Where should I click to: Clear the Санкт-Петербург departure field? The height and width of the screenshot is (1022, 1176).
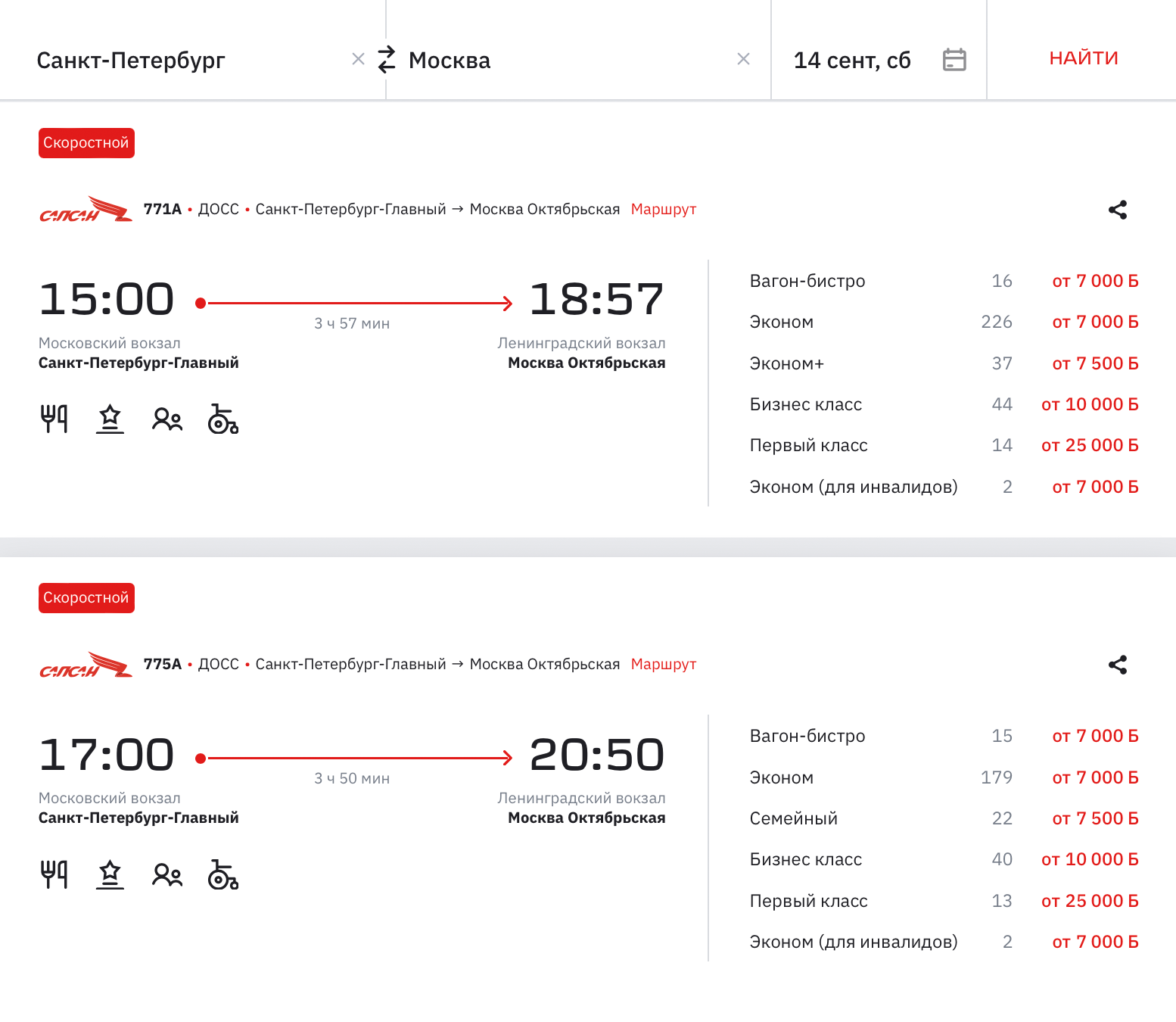359,59
